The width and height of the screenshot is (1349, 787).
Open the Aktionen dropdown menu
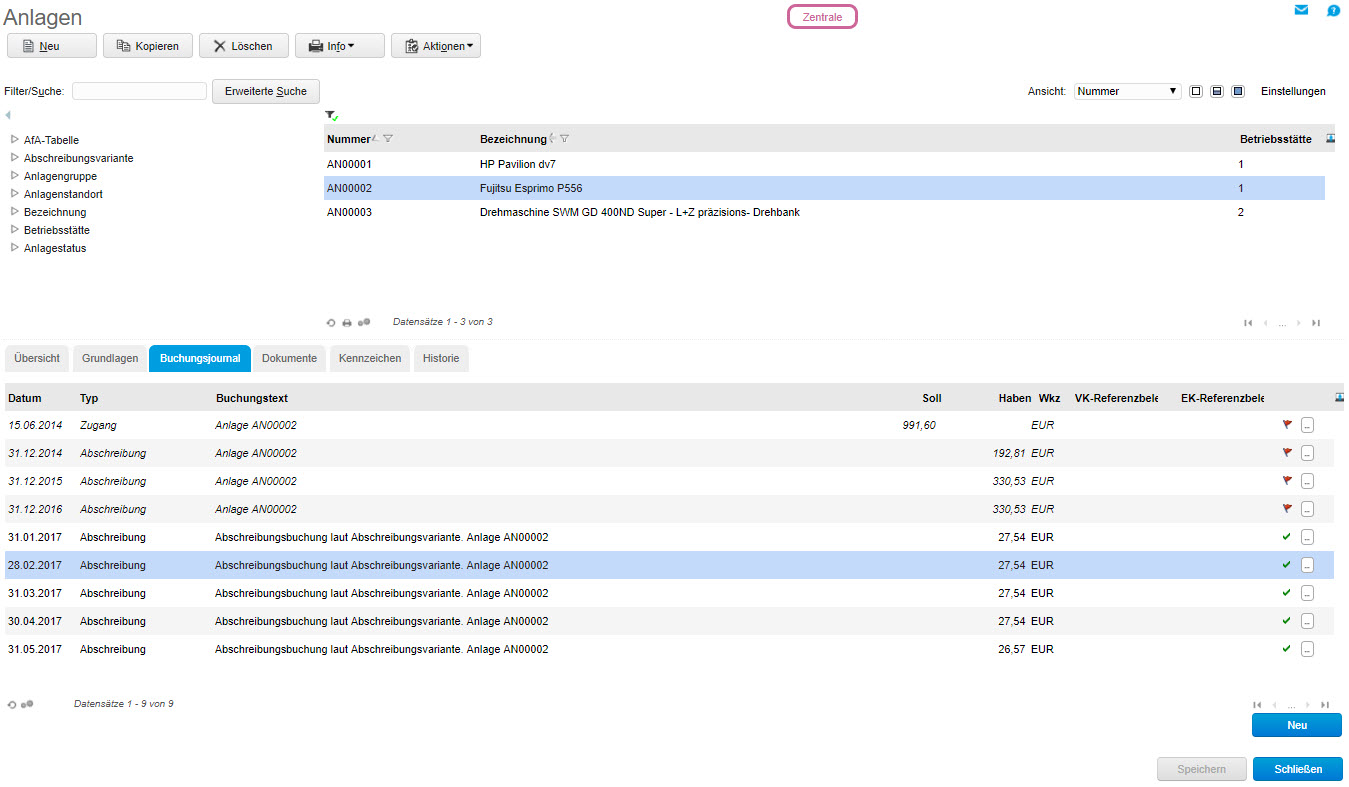pyautogui.click(x=435, y=46)
